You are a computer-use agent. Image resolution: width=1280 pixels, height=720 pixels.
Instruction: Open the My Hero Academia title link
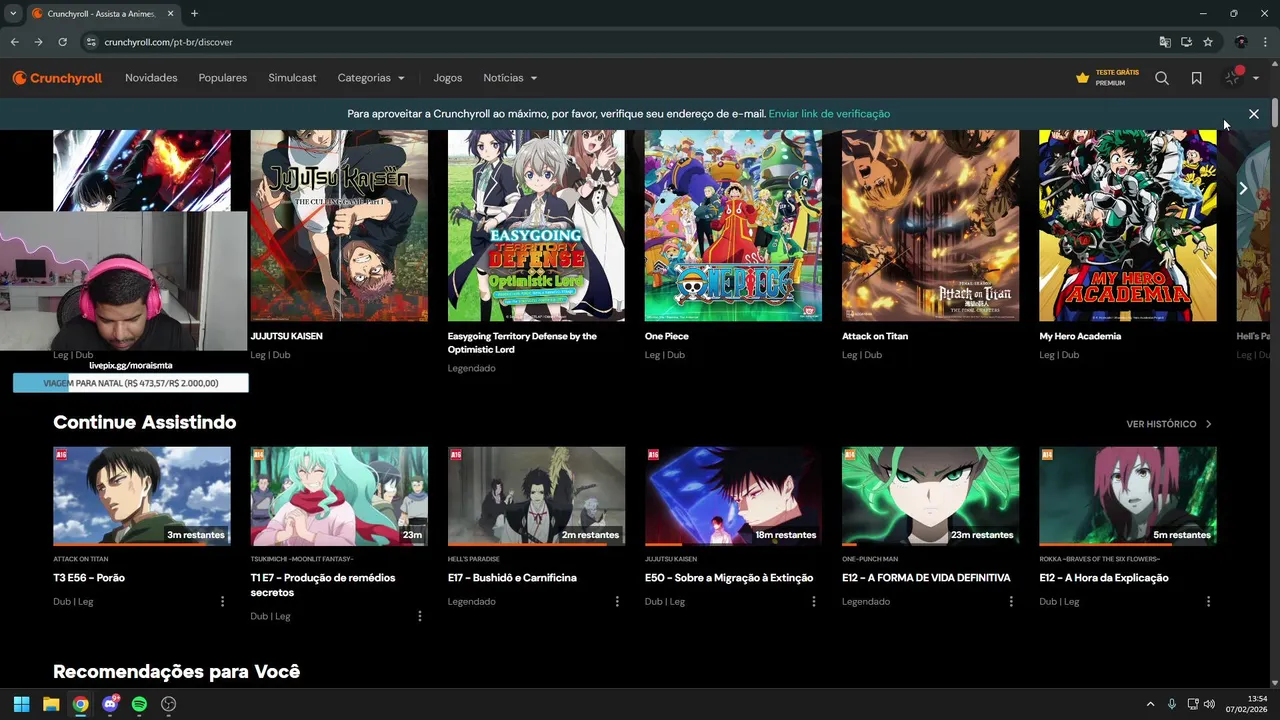click(x=1080, y=336)
